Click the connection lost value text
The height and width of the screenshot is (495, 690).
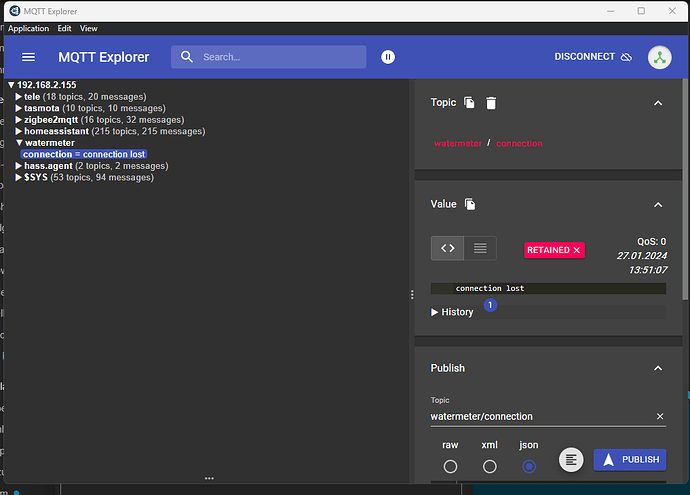click(490, 288)
